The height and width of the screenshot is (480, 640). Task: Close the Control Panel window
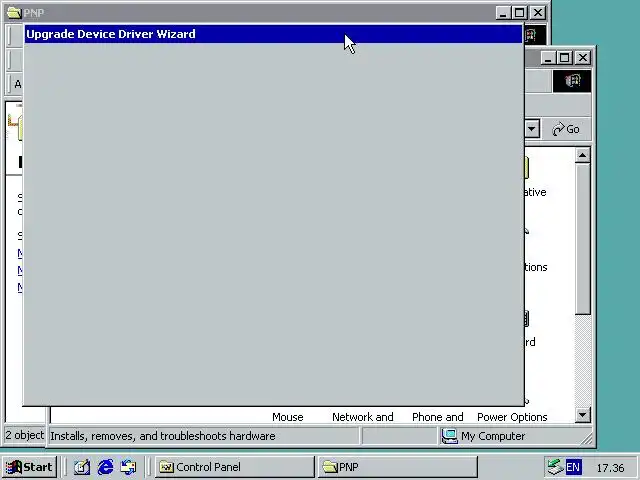pyautogui.click(x=583, y=58)
